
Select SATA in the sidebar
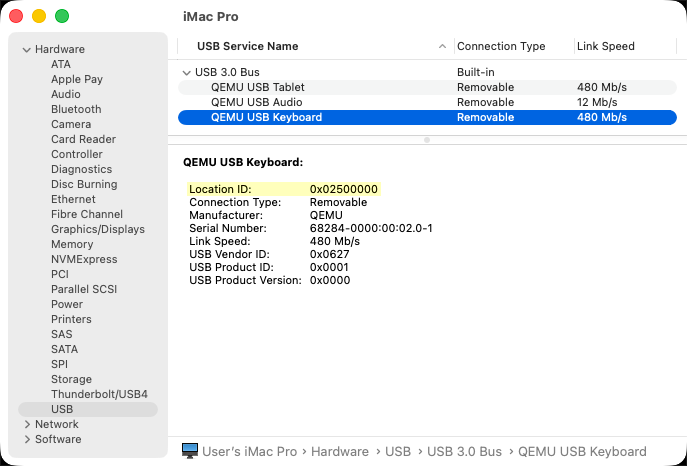point(64,349)
